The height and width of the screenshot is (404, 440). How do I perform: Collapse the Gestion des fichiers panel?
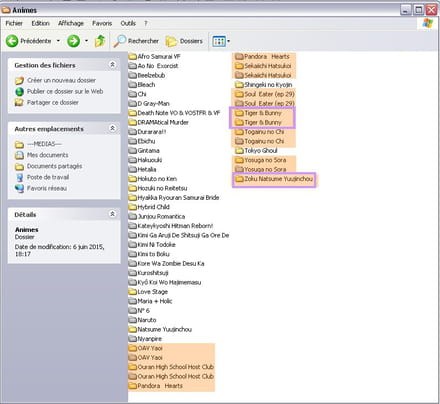pos(112,64)
